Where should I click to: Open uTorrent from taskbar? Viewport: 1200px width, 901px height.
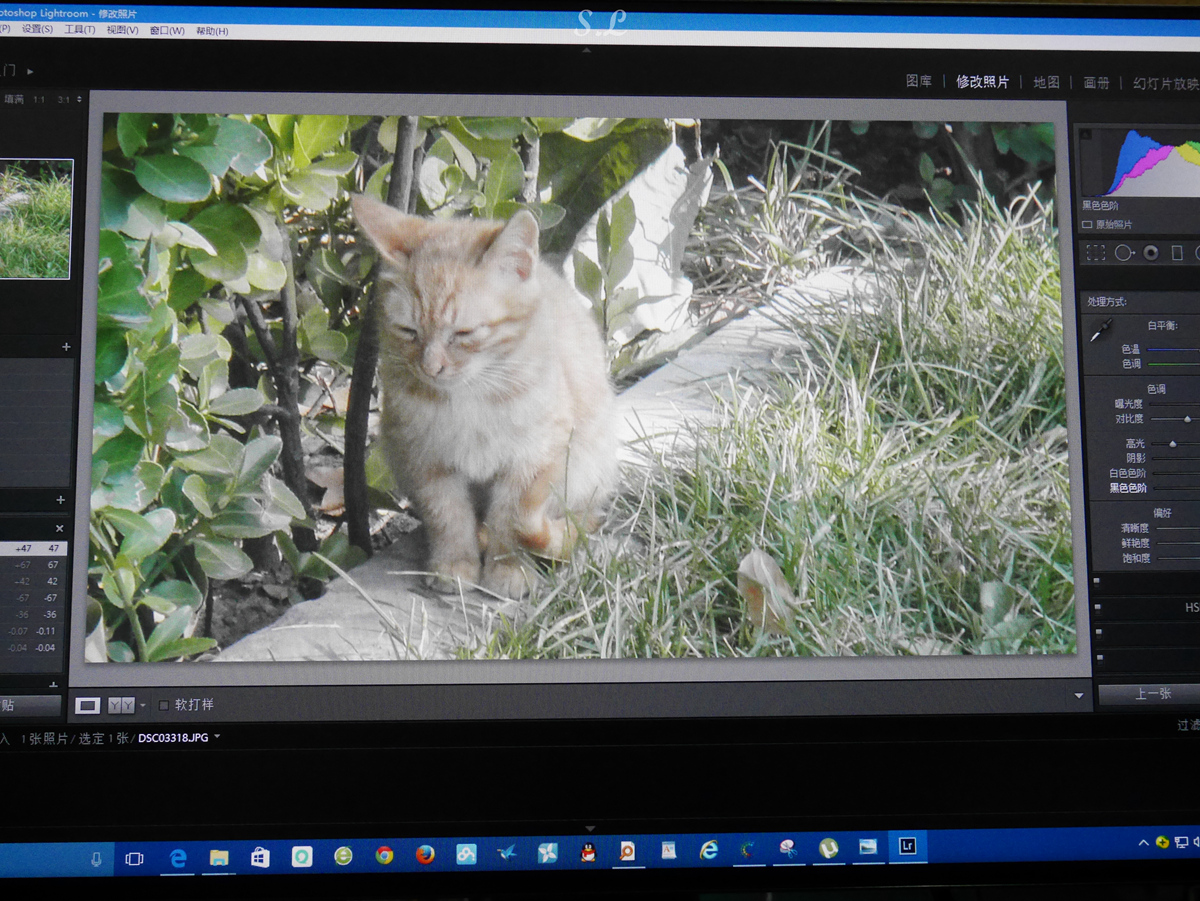click(828, 848)
